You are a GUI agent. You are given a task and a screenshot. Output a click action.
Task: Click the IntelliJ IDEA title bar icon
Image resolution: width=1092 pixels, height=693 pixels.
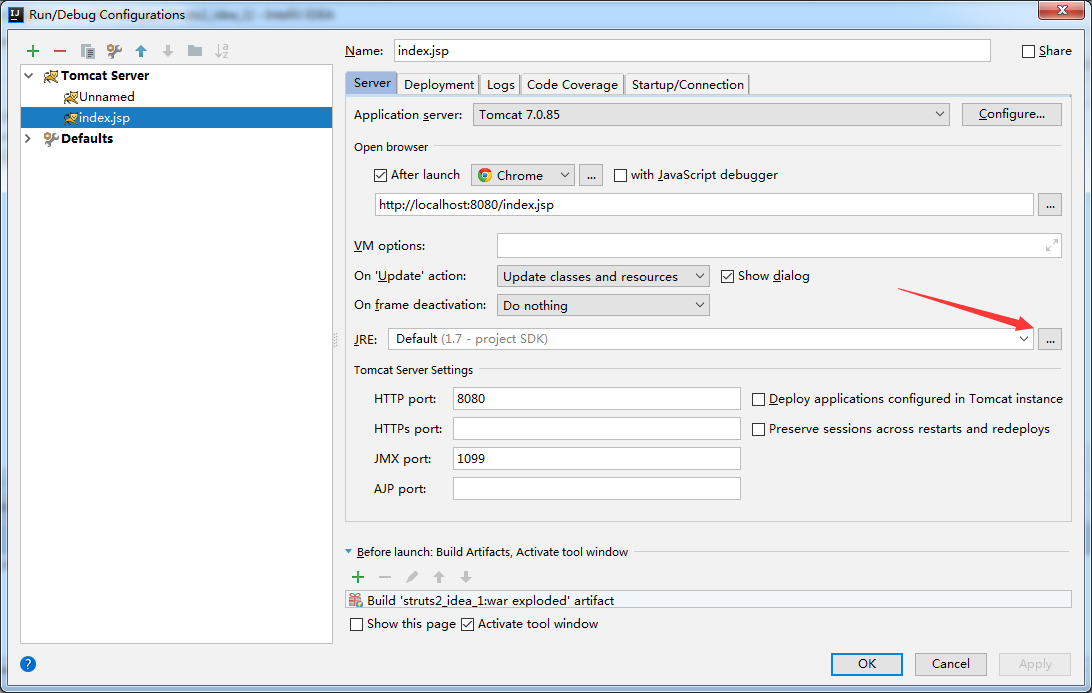click(x=15, y=14)
